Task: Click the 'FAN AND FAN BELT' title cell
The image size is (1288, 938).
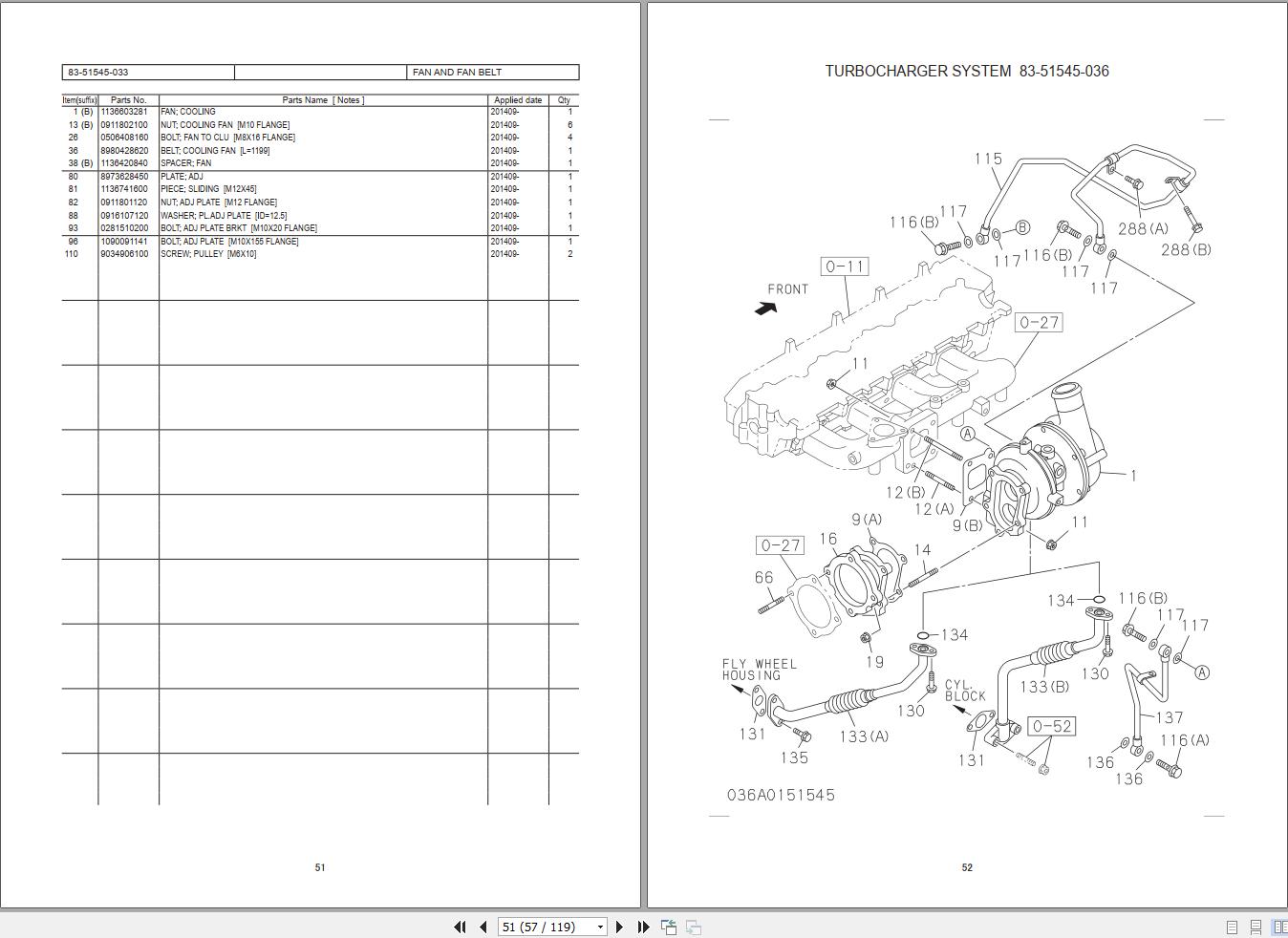Action: pos(493,72)
